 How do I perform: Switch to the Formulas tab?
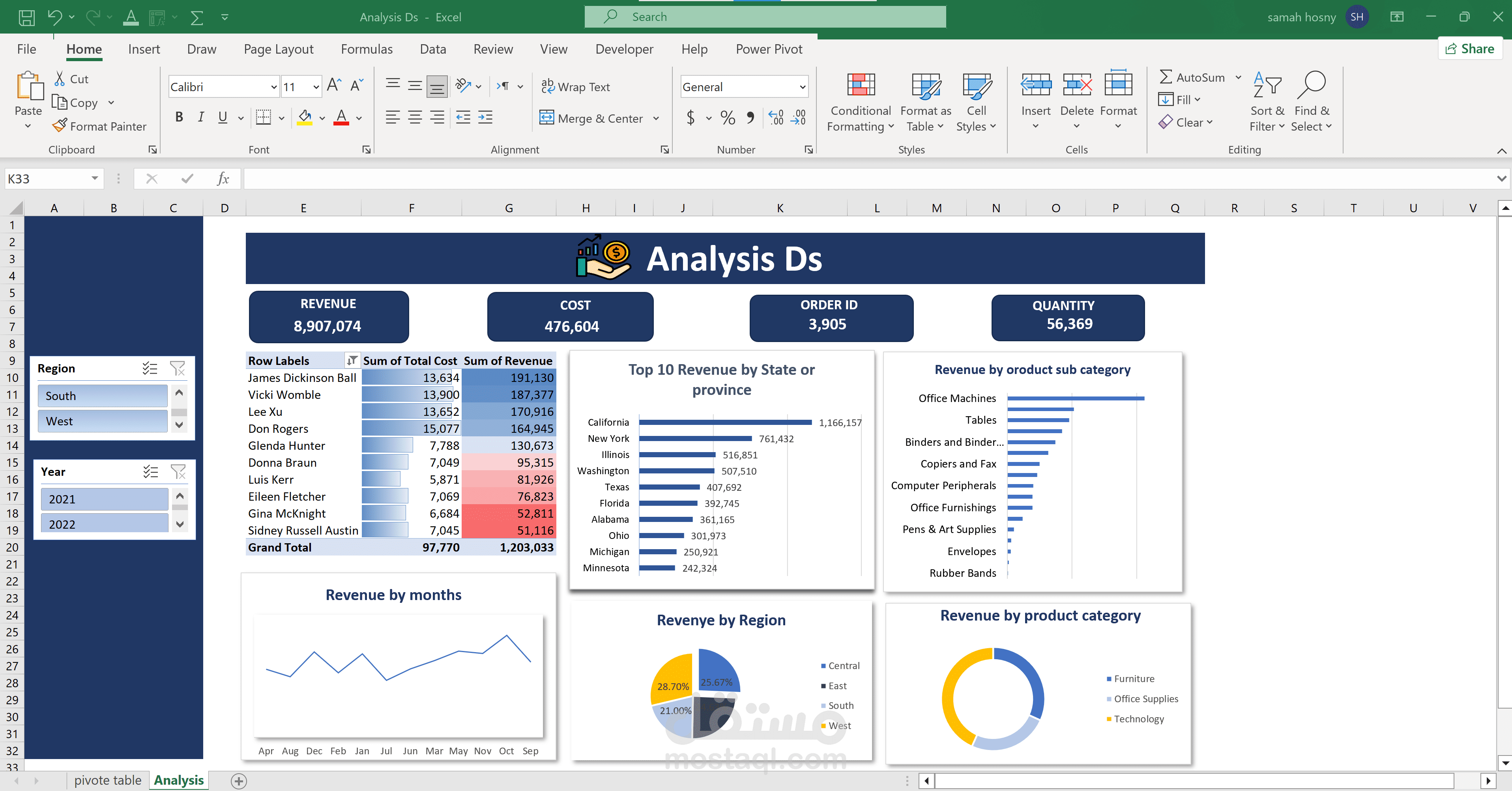tap(366, 49)
